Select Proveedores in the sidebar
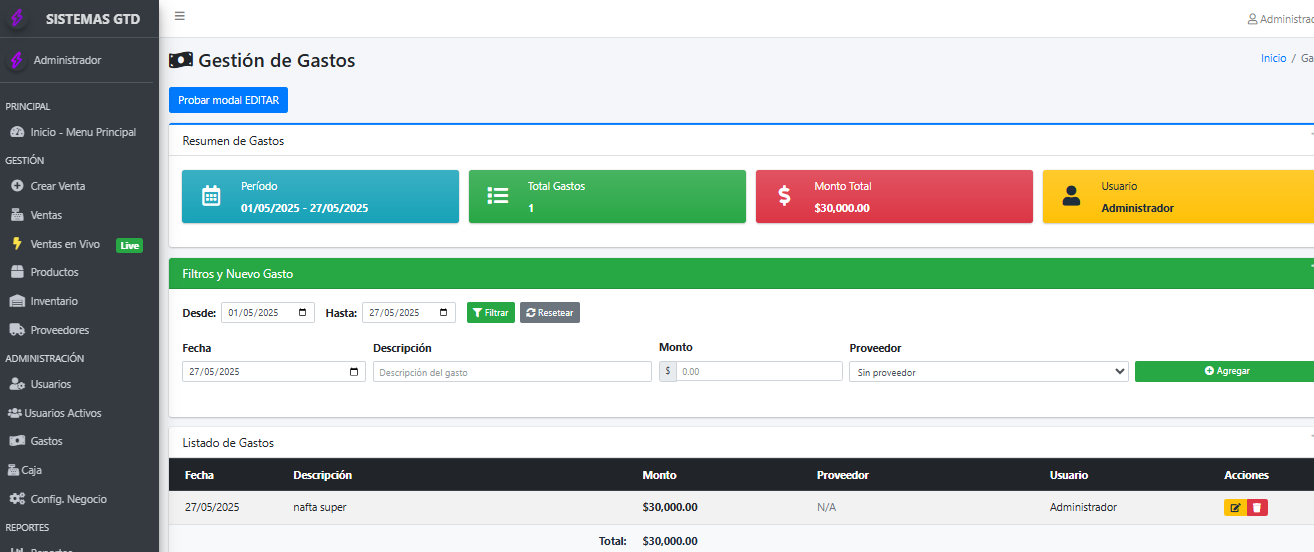 pyautogui.click(x=59, y=330)
